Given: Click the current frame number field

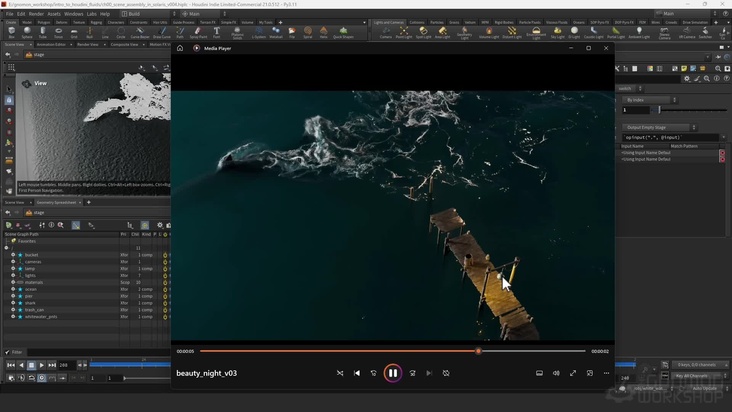Looking at the screenshot, I should pyautogui.click(x=66, y=365).
